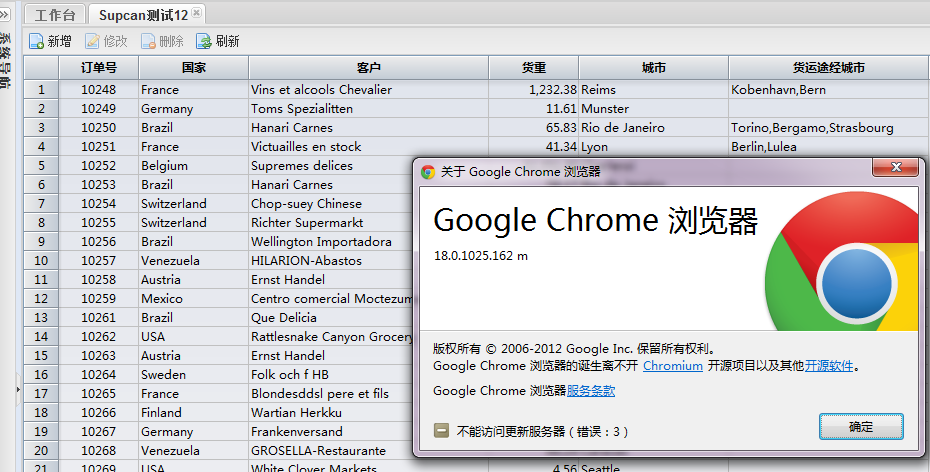The width and height of the screenshot is (930, 472).
Task: Click the Finland country cell
Action: coord(194,412)
